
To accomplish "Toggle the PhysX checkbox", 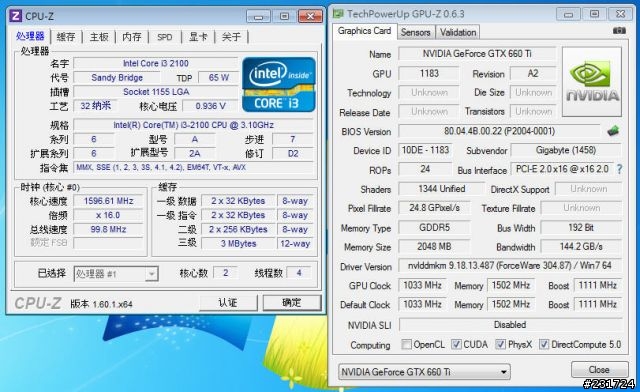I will (500, 344).
